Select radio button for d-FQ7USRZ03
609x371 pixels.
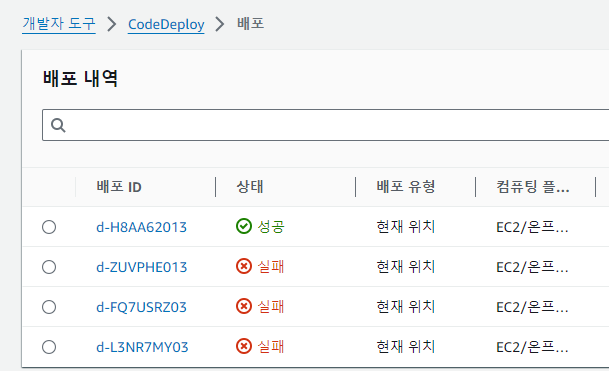(49, 307)
